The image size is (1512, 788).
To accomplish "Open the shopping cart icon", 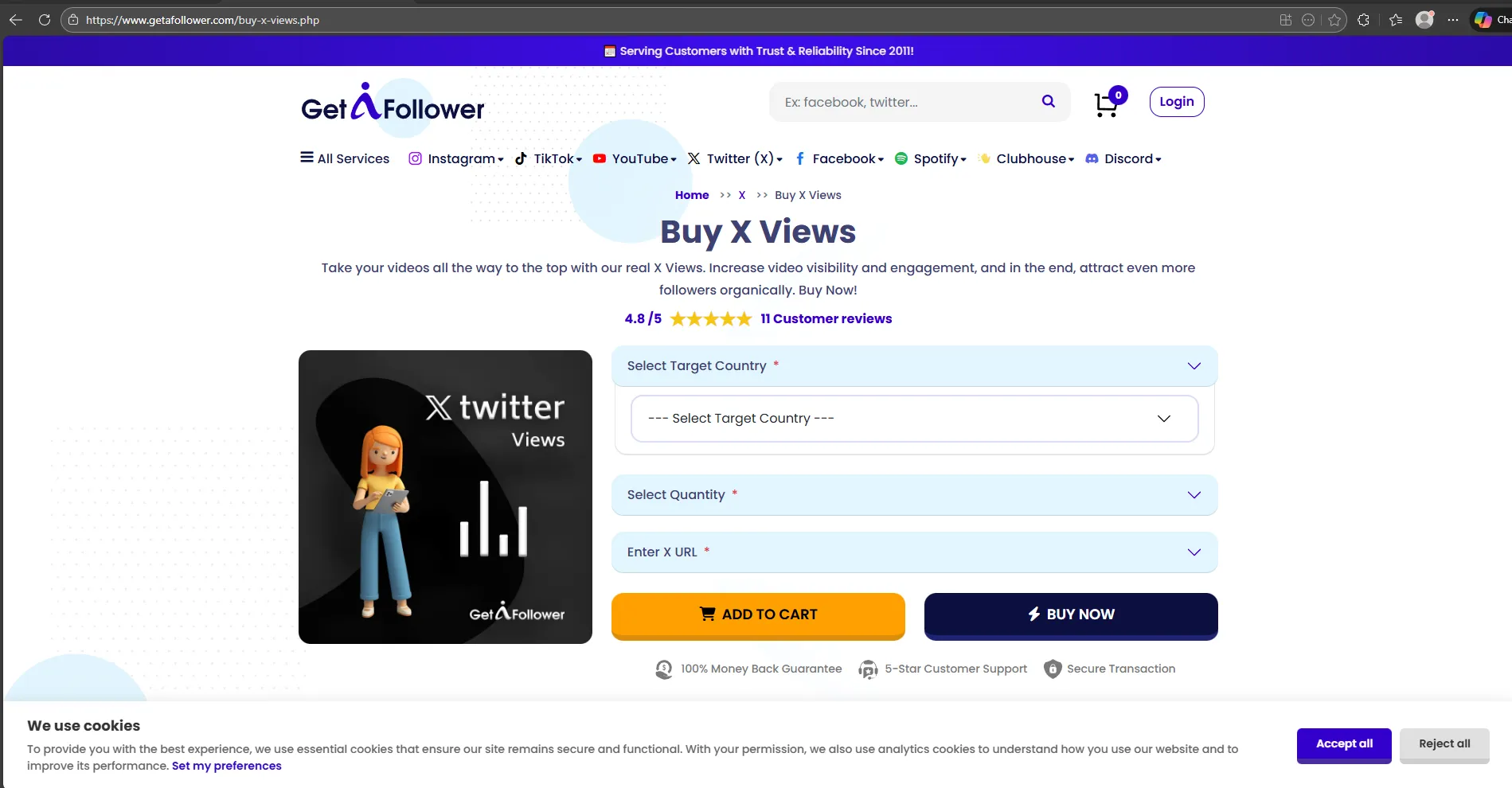I will coord(1106,103).
